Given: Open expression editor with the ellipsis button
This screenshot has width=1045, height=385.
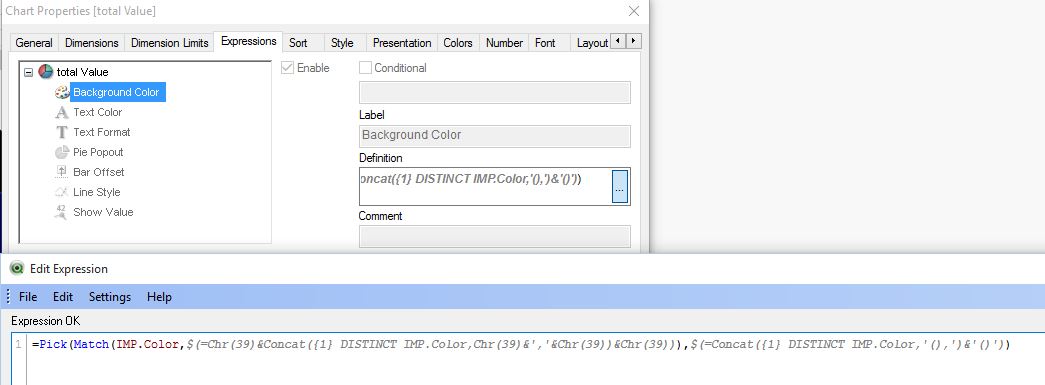Looking at the screenshot, I should 620,187.
